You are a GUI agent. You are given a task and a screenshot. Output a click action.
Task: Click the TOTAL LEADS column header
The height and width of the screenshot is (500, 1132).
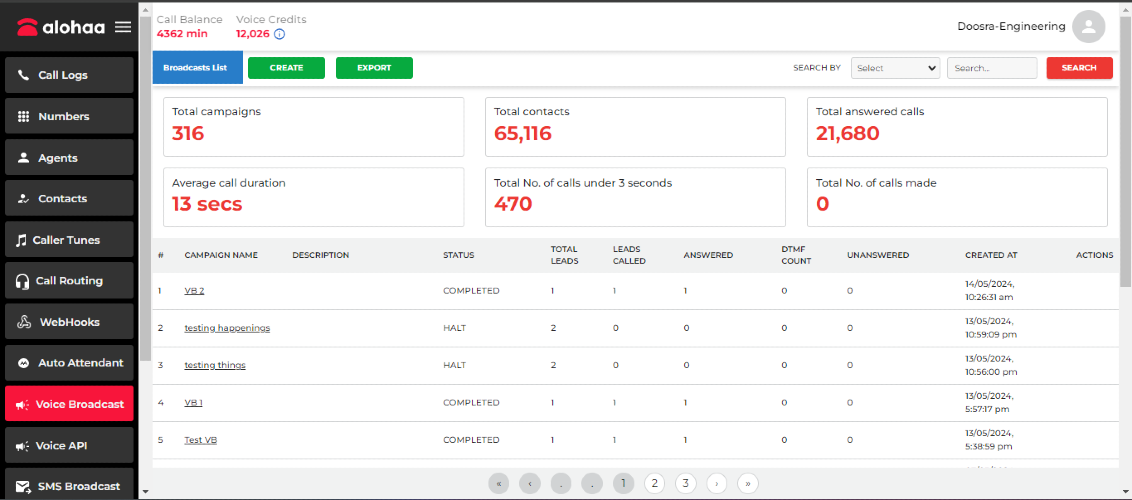(565, 255)
